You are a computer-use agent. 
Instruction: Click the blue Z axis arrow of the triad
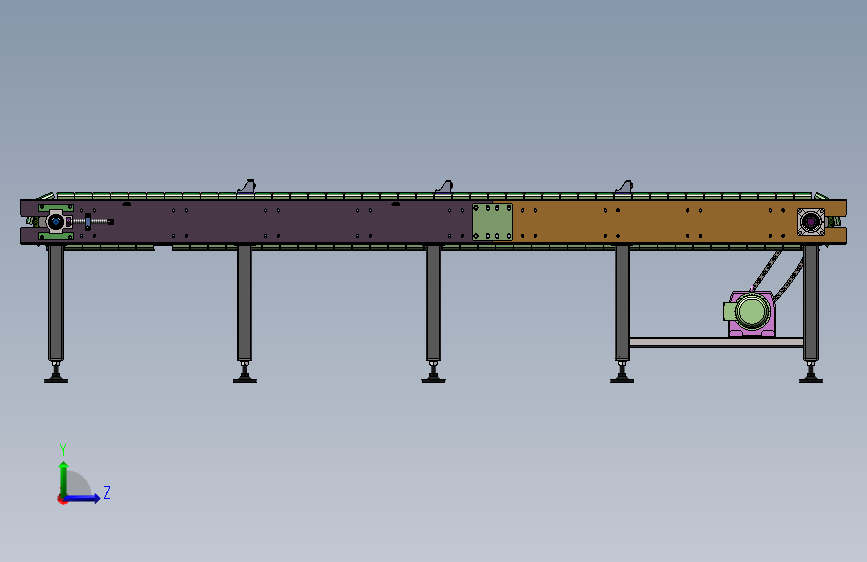pyautogui.click(x=84, y=498)
